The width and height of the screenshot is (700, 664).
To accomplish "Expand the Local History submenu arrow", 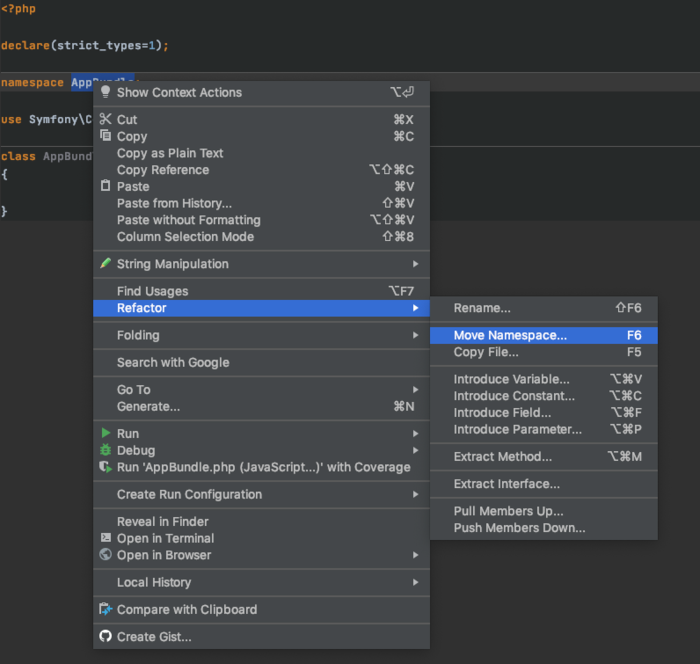I will click(416, 582).
